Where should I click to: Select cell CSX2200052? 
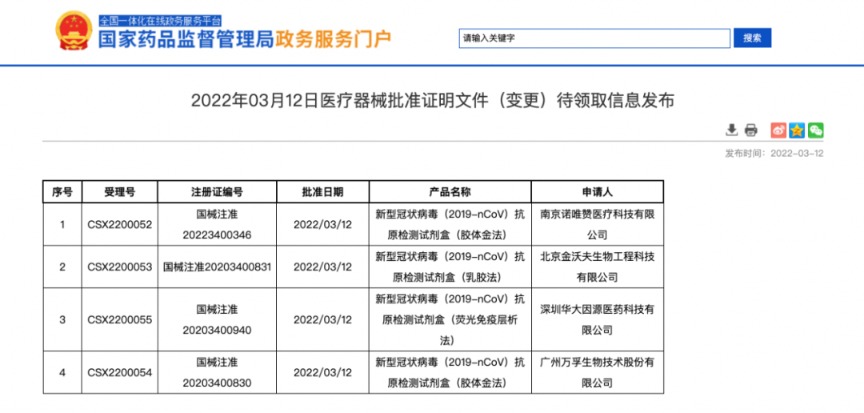click(x=120, y=225)
